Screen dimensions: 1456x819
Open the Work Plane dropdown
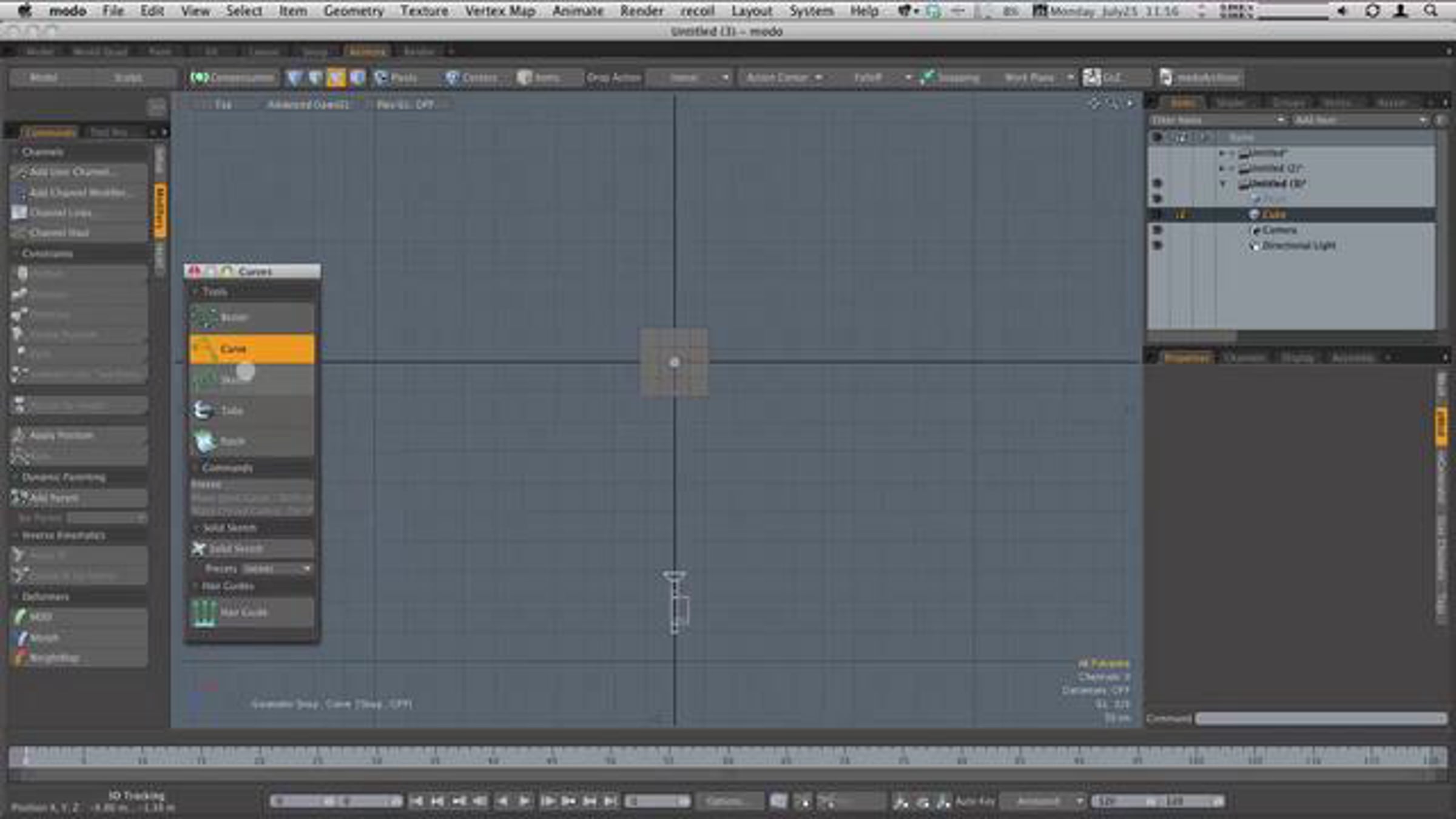[x=1036, y=78]
